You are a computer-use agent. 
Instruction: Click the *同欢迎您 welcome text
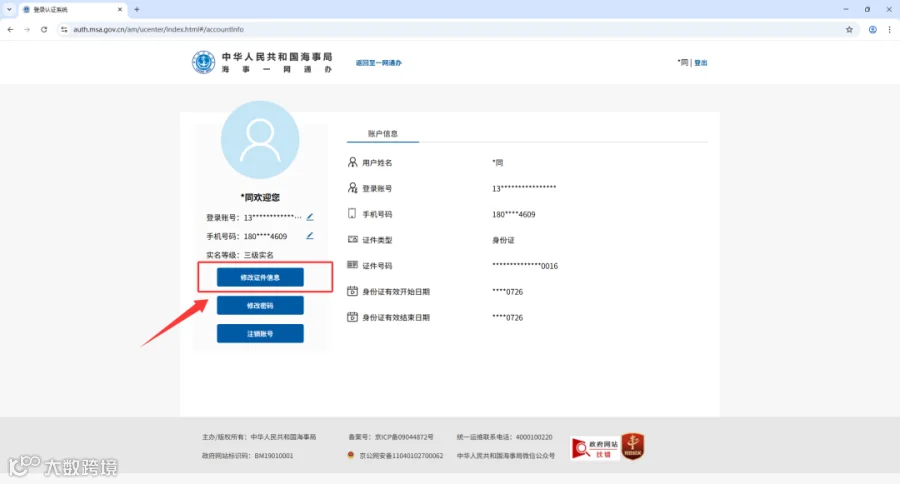pyautogui.click(x=260, y=198)
